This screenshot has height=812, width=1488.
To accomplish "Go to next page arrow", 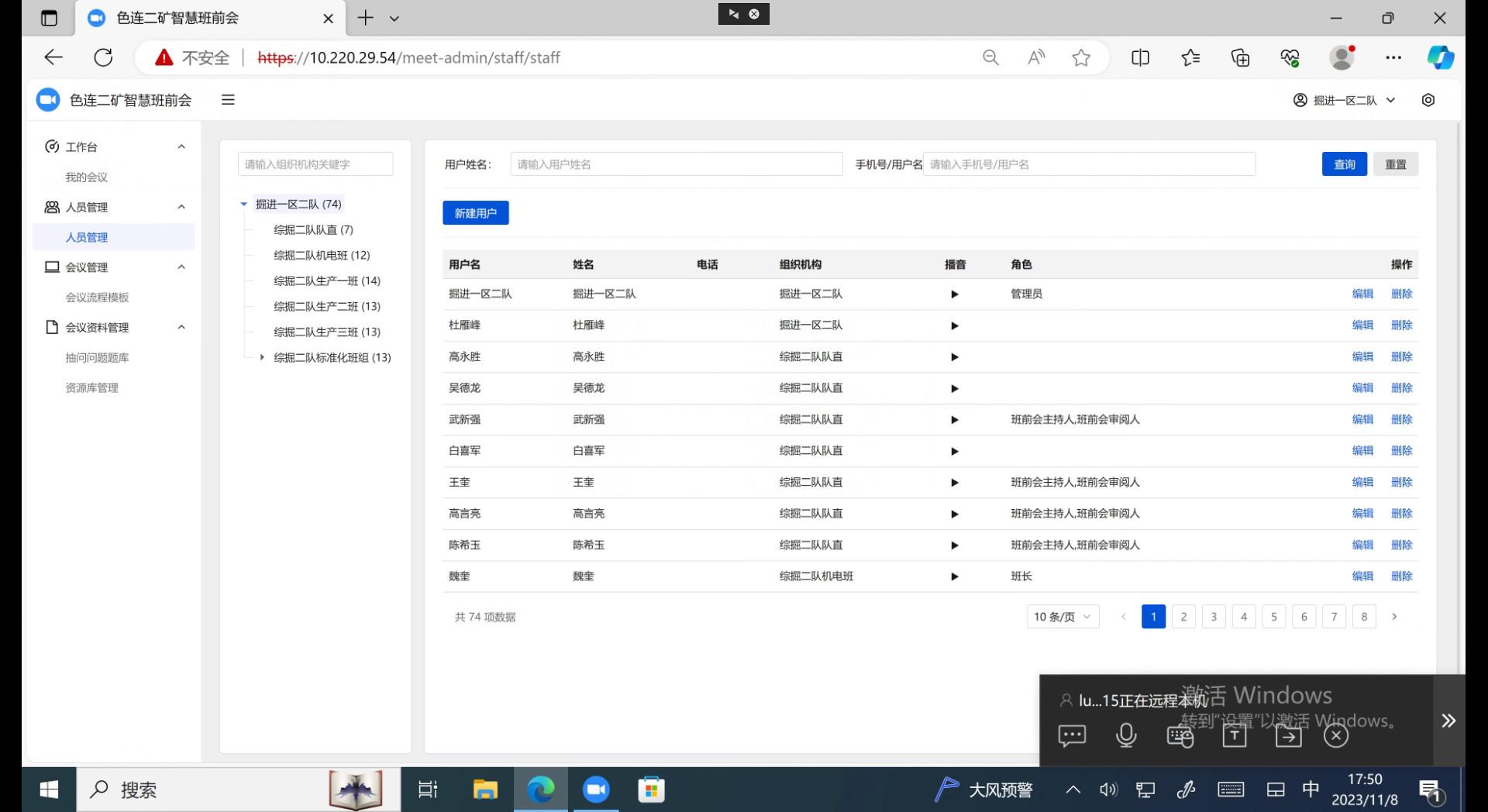I will pyautogui.click(x=1394, y=617).
